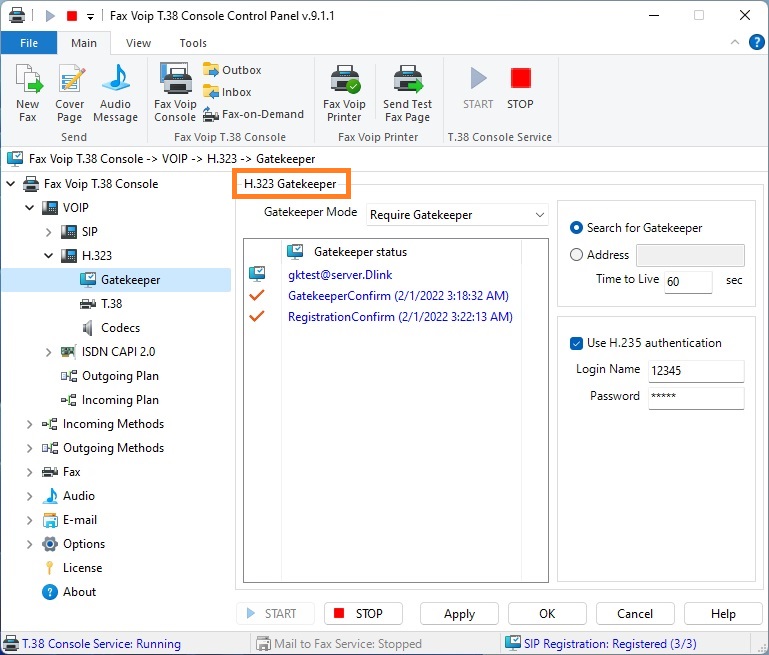The width and height of the screenshot is (769, 655).
Task: Click the Time to Live field
Action: (x=688, y=282)
